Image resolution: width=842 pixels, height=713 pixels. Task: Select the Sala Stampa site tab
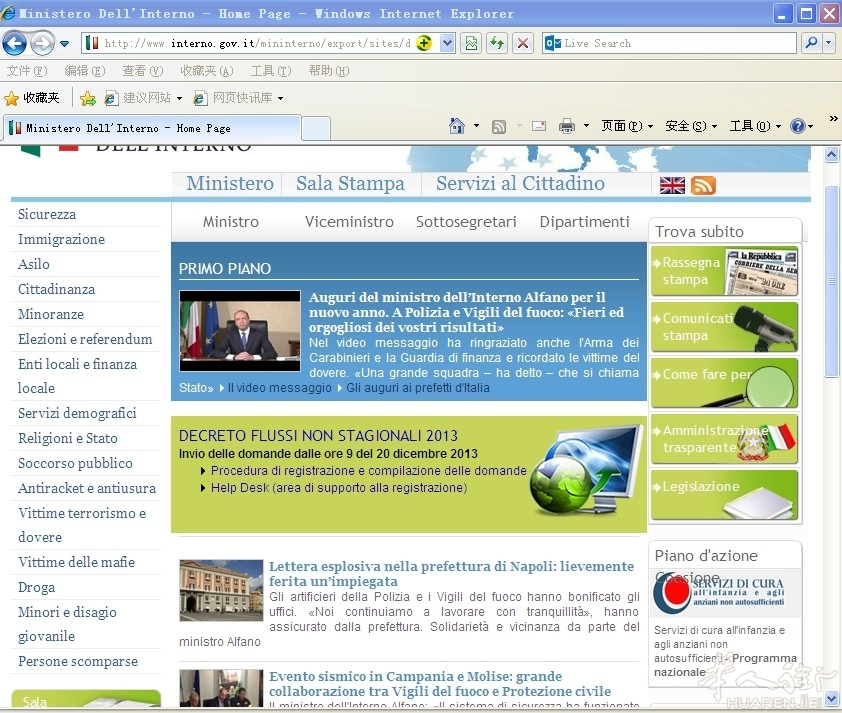(350, 184)
